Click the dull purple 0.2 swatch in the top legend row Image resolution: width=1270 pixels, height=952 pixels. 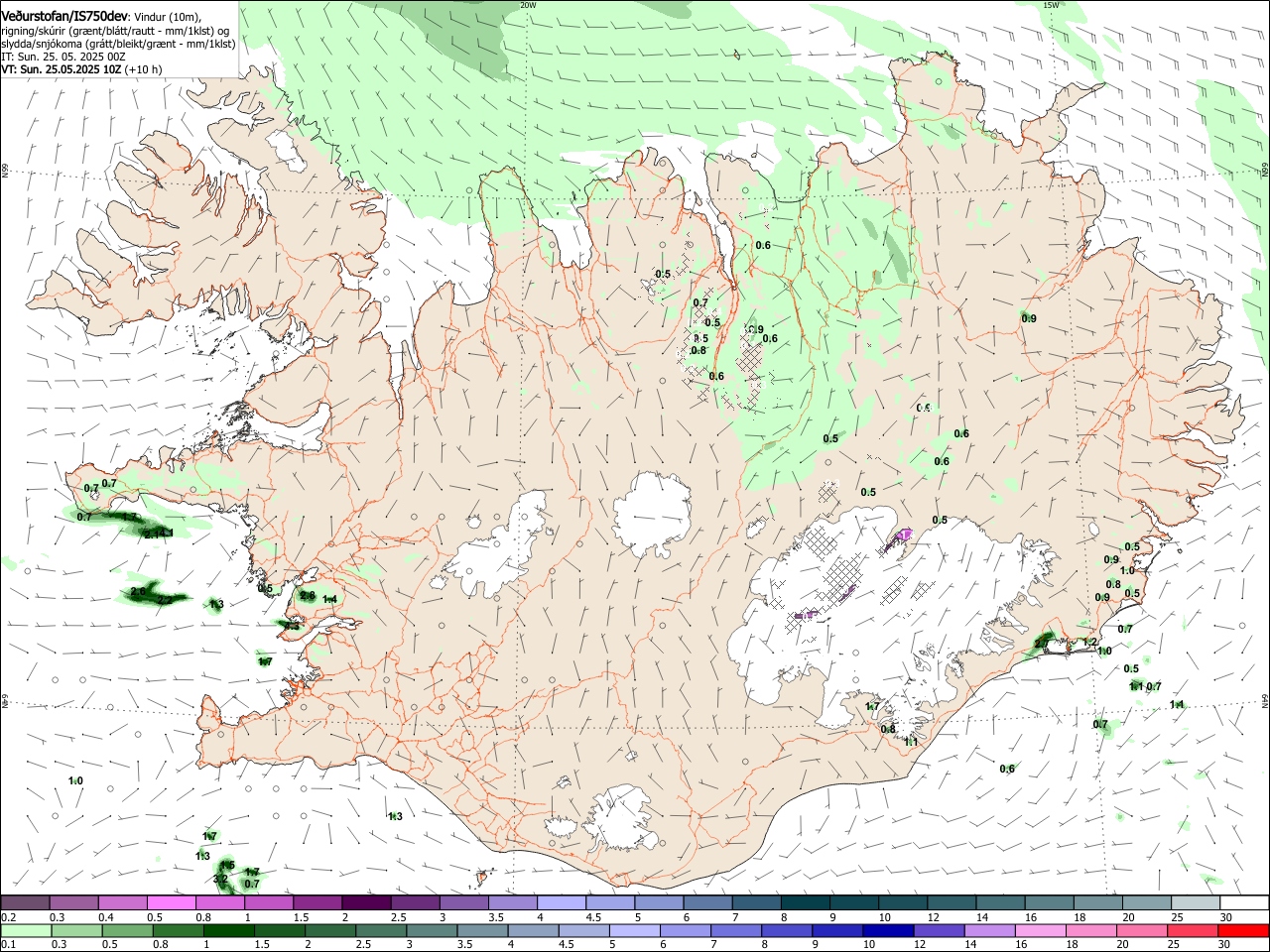pos(25,902)
